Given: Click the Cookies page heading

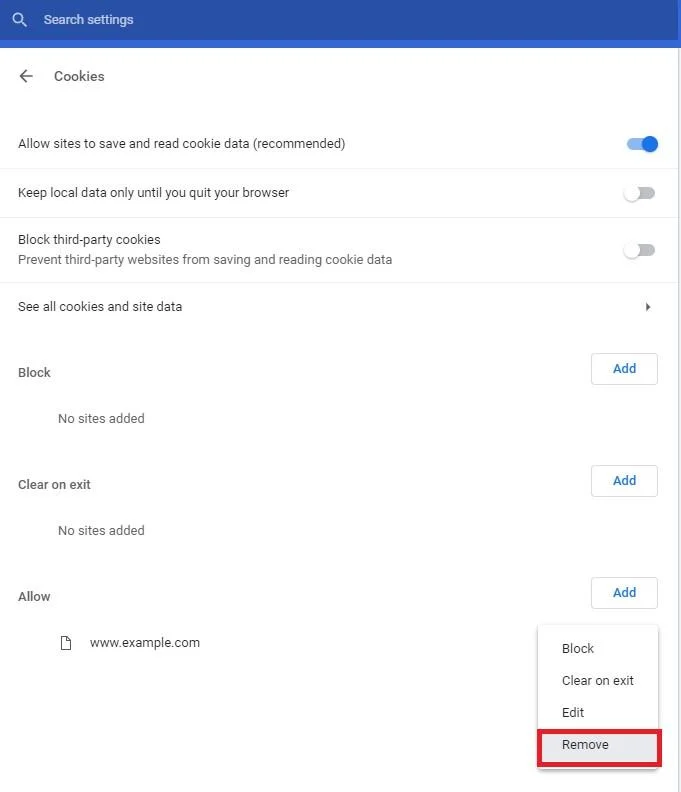Looking at the screenshot, I should [79, 76].
